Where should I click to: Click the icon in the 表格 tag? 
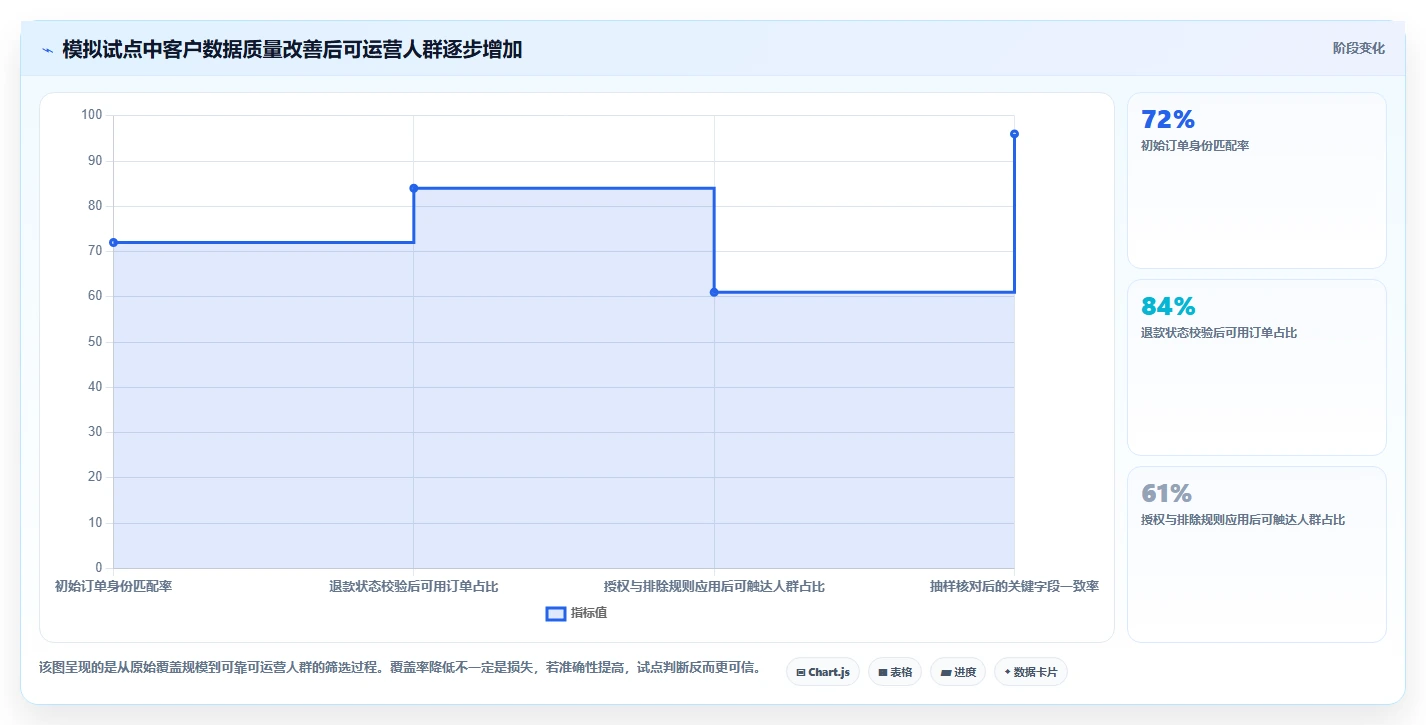[x=882, y=673]
